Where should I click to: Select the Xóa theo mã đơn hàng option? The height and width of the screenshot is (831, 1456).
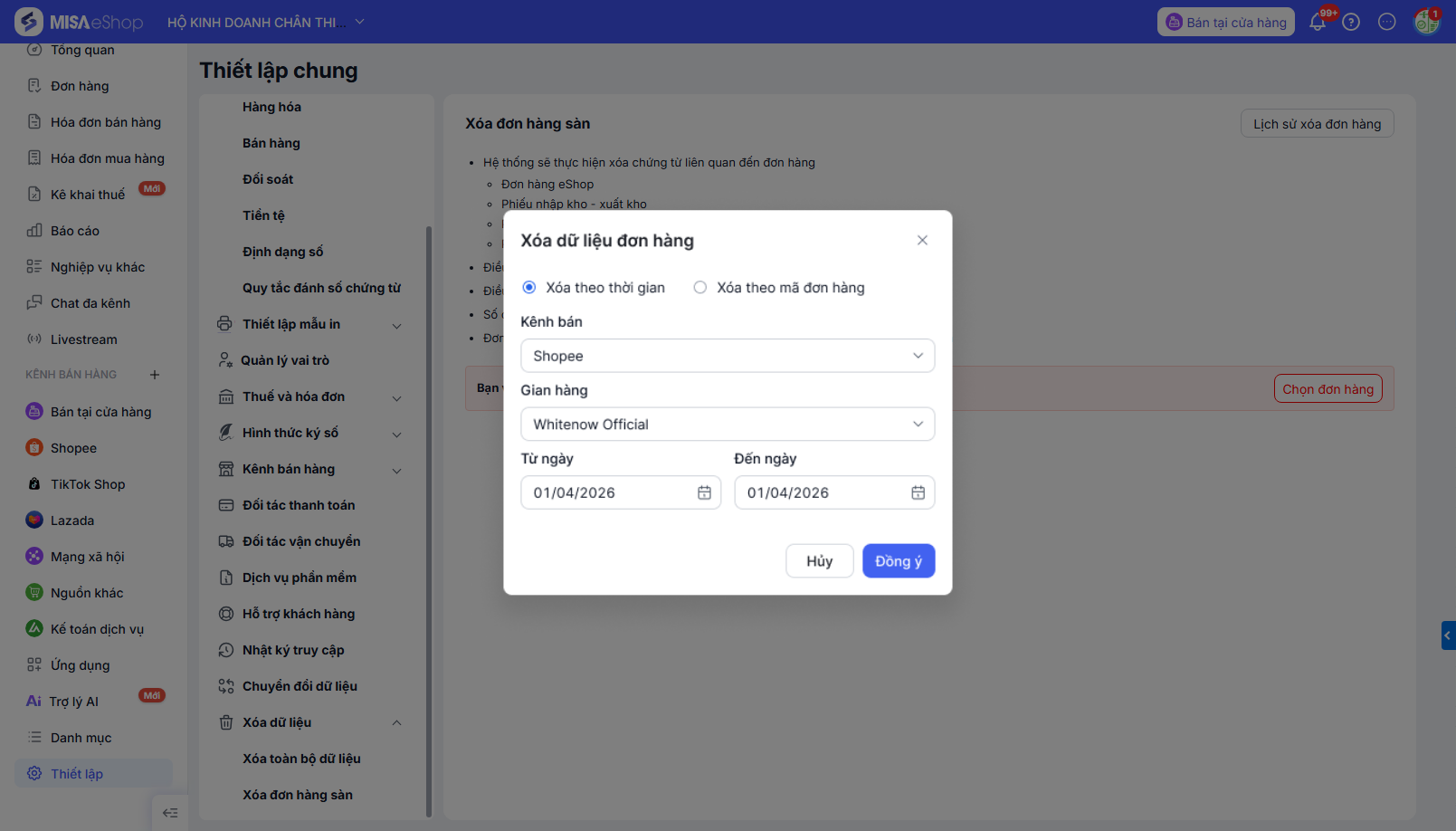[x=700, y=288]
